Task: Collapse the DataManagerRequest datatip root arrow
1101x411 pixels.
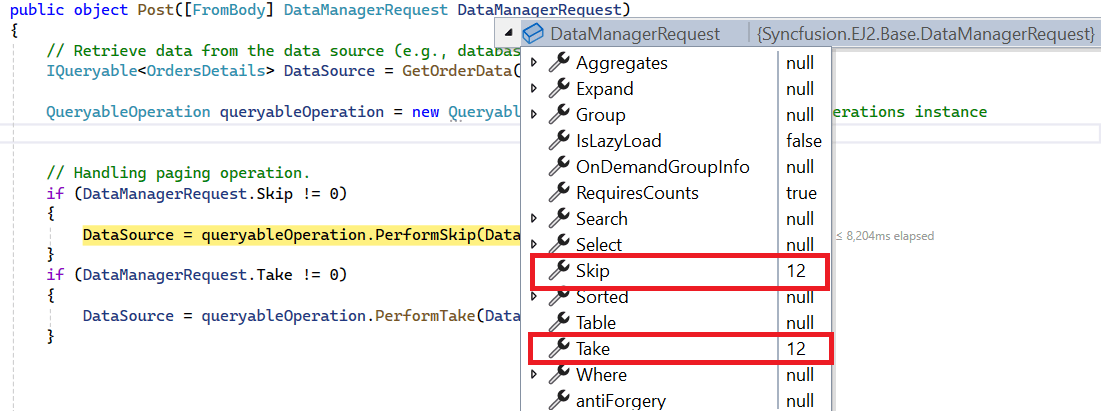Action: pos(509,34)
